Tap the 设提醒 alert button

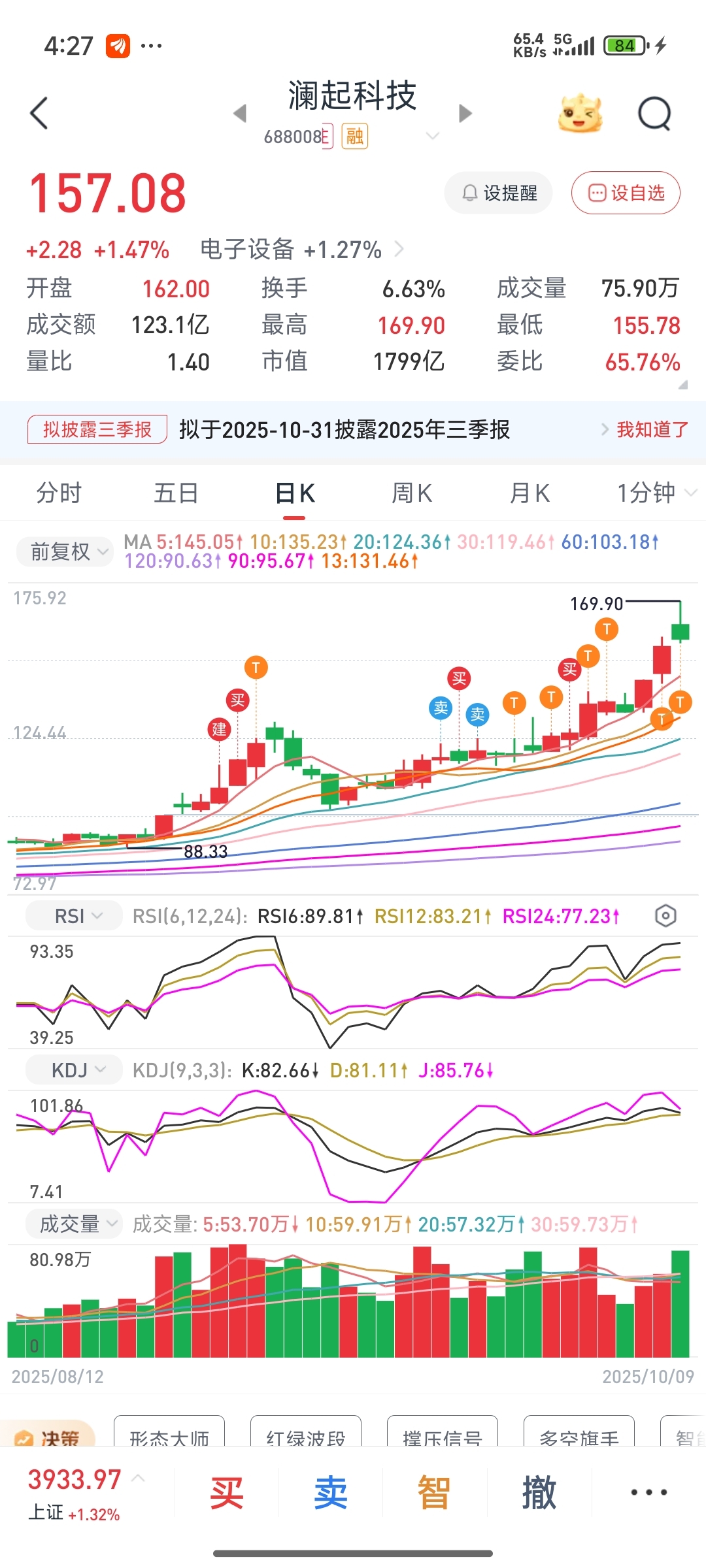click(499, 193)
